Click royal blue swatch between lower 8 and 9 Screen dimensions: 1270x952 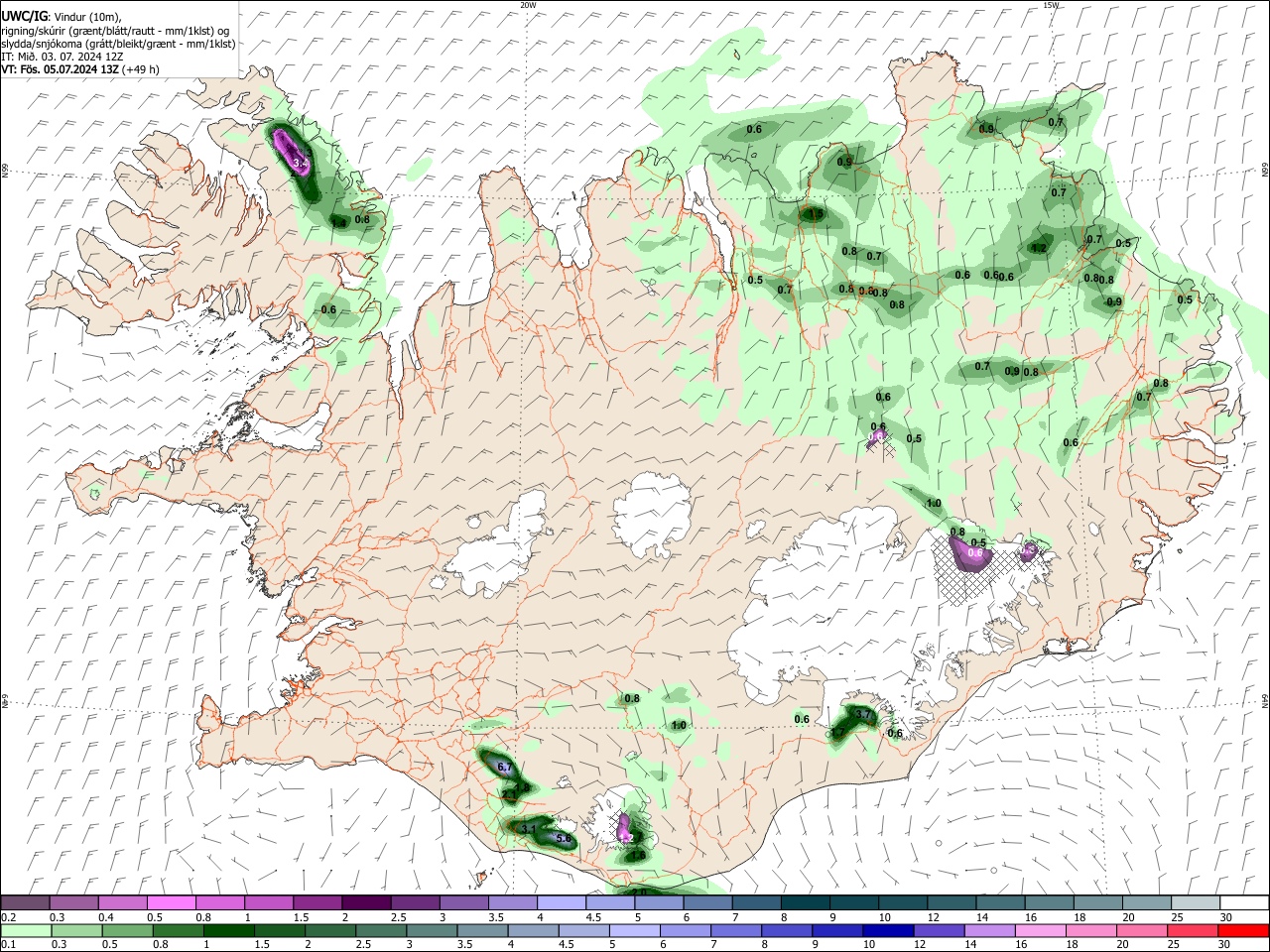(789, 930)
